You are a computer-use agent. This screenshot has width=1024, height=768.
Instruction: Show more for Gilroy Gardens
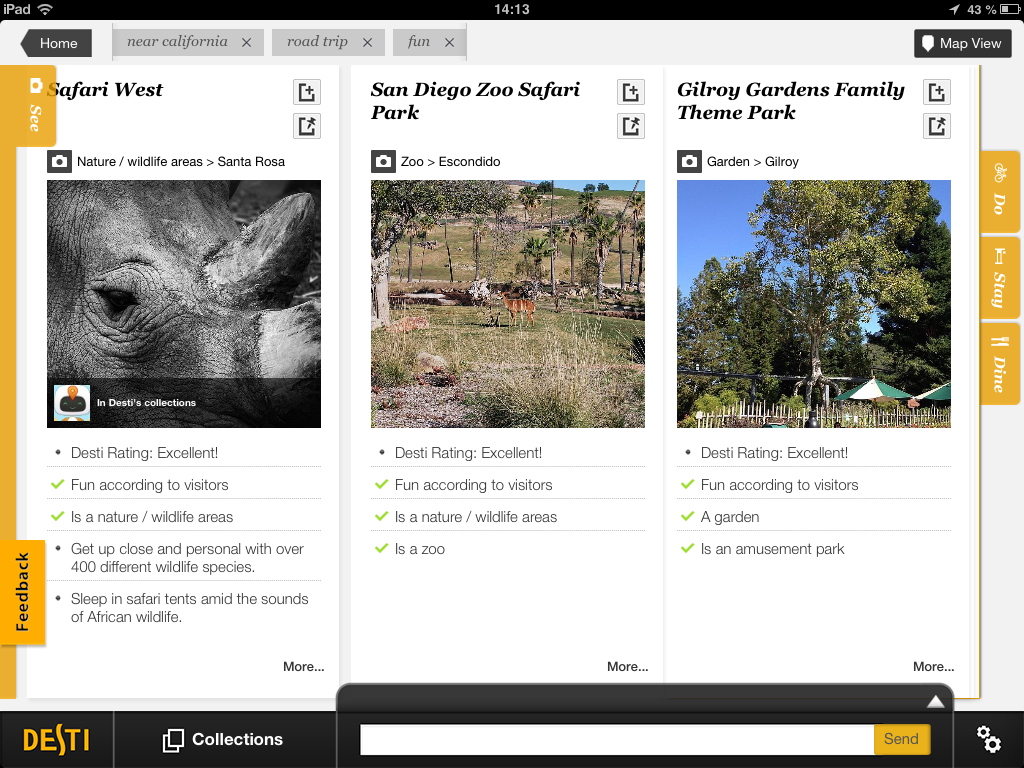(x=933, y=666)
